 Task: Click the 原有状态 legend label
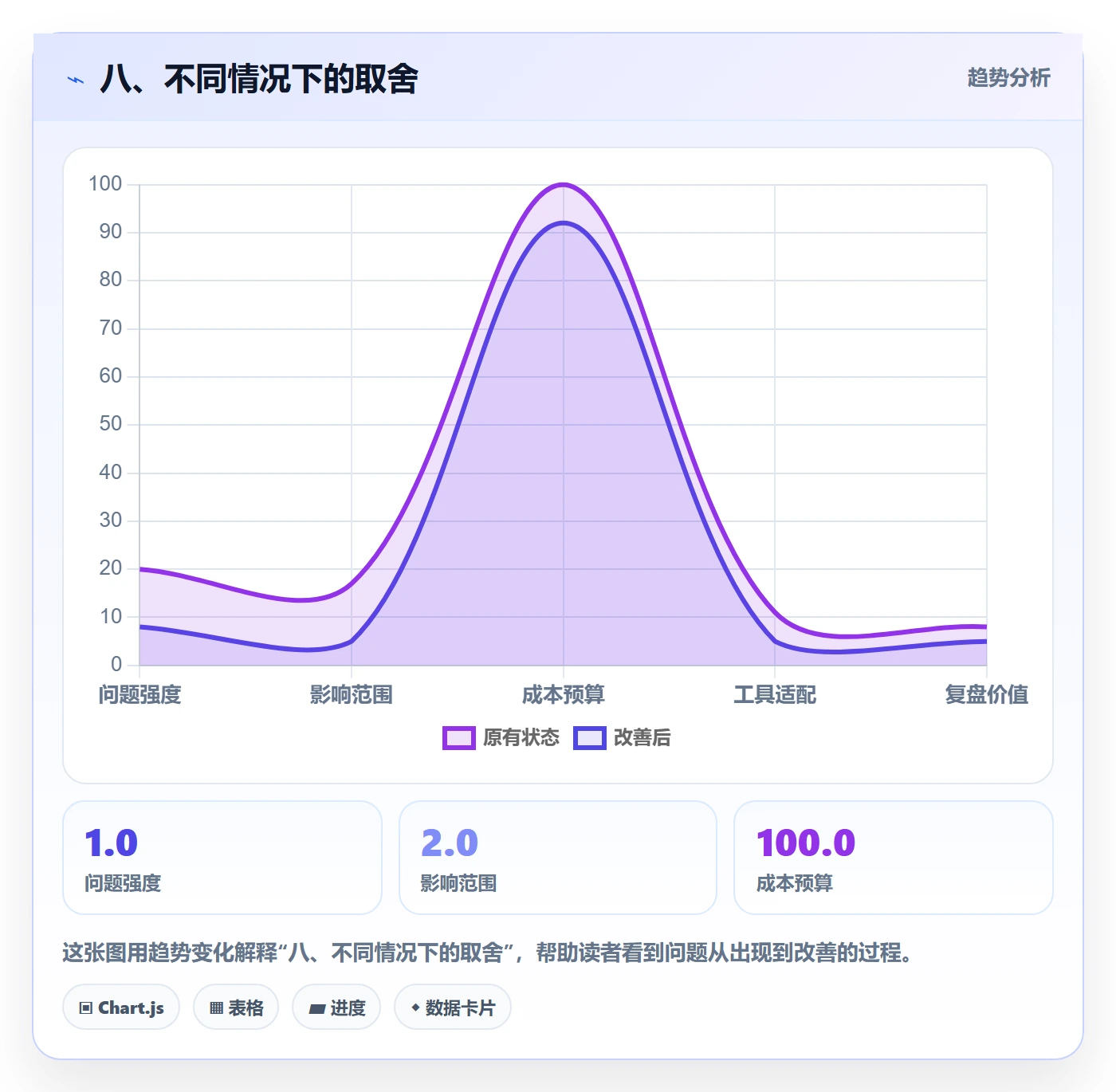coord(521,738)
